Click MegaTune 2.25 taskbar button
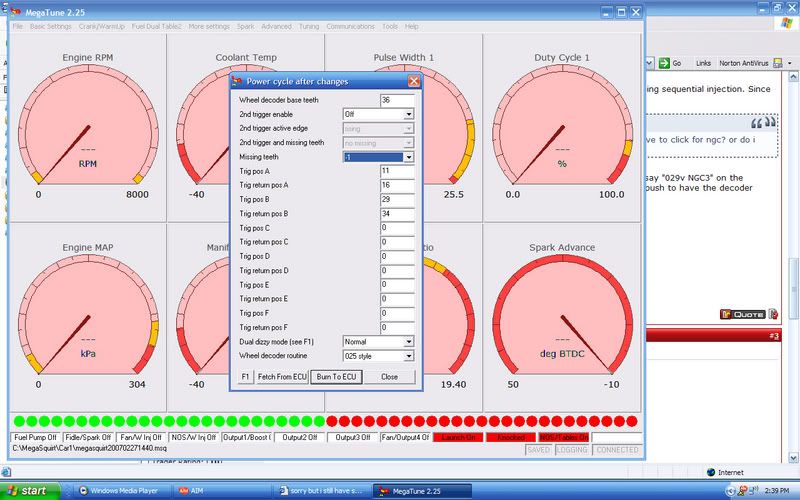 click(x=421, y=491)
